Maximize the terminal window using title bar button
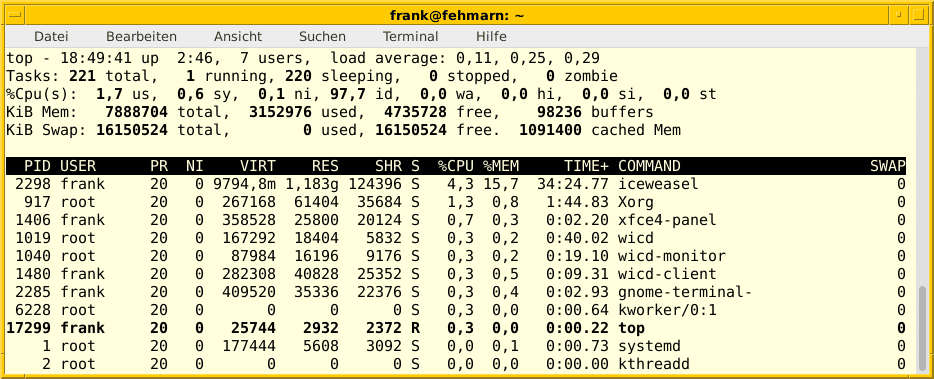This screenshot has height=379, width=934. (918, 14)
